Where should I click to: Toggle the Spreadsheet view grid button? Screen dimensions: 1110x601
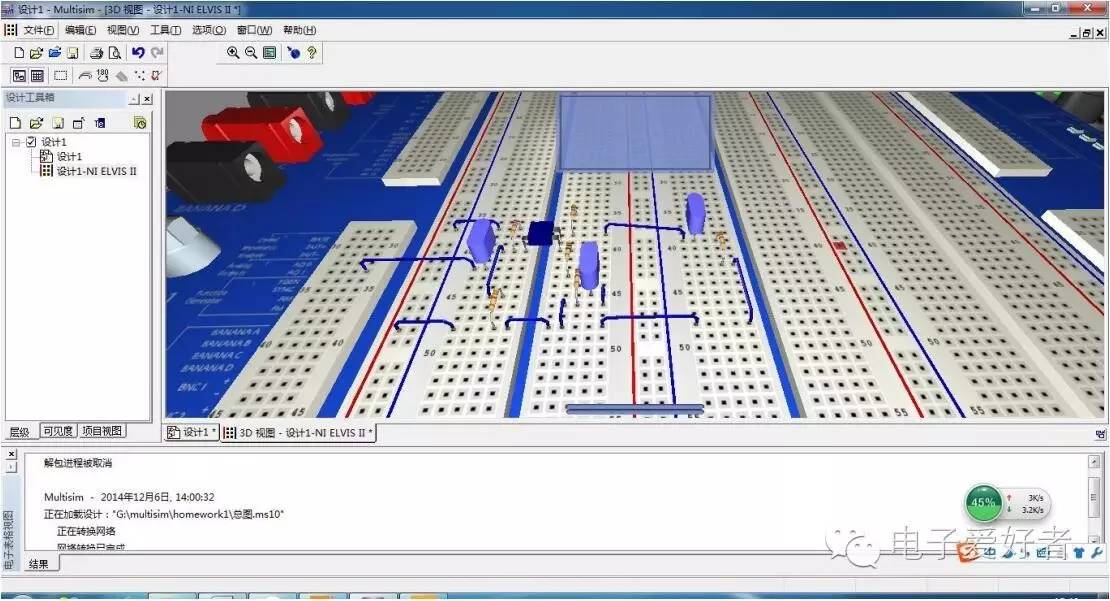pos(38,75)
